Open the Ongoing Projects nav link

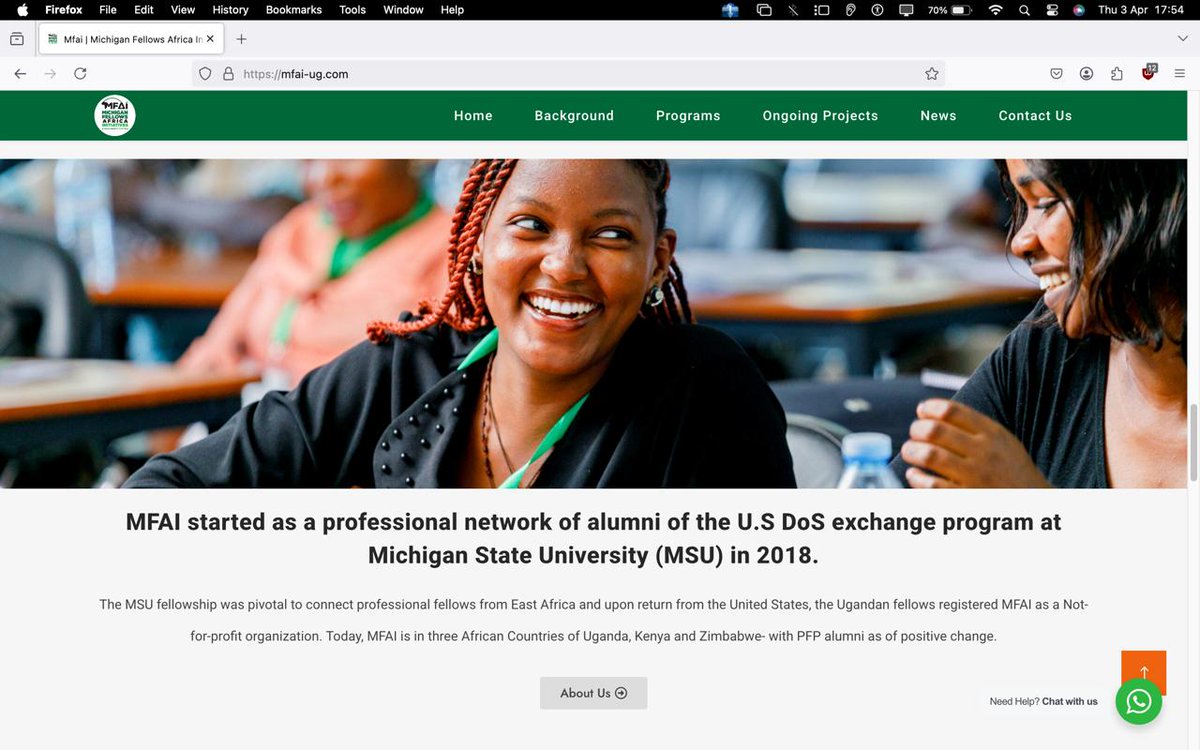820,116
